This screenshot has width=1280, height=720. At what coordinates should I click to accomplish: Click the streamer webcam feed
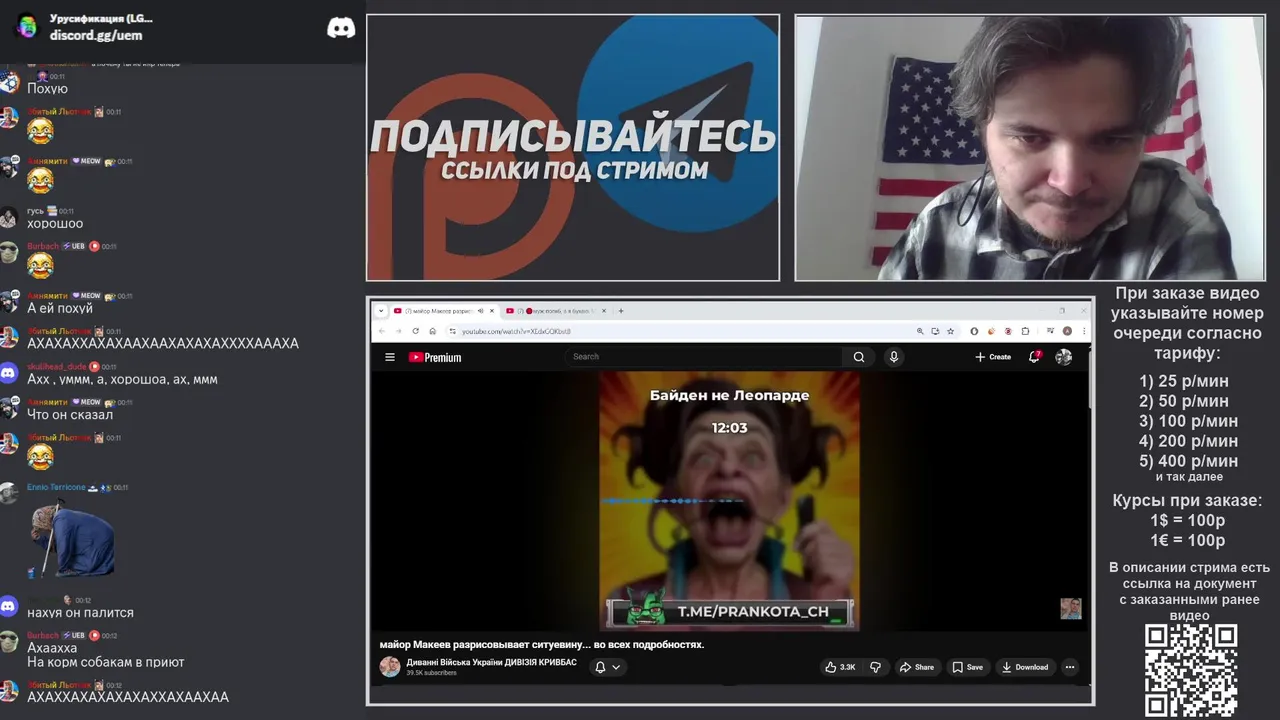(x=1030, y=148)
